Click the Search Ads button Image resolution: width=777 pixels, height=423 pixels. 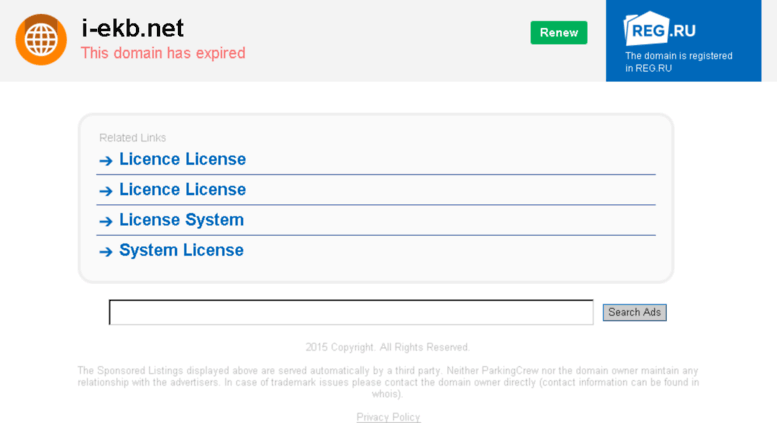point(634,312)
